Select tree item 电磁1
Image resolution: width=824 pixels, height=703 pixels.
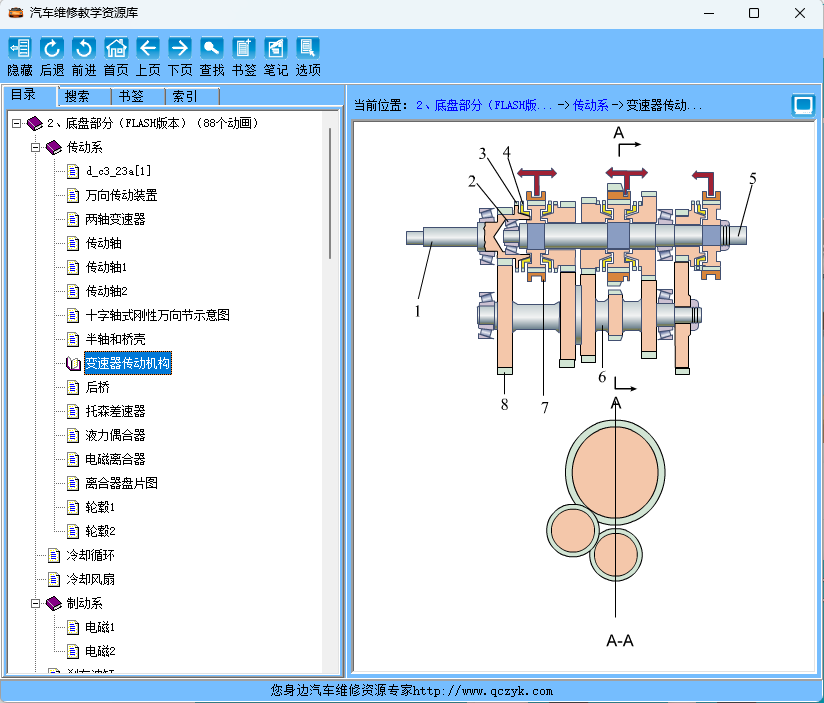click(x=100, y=627)
